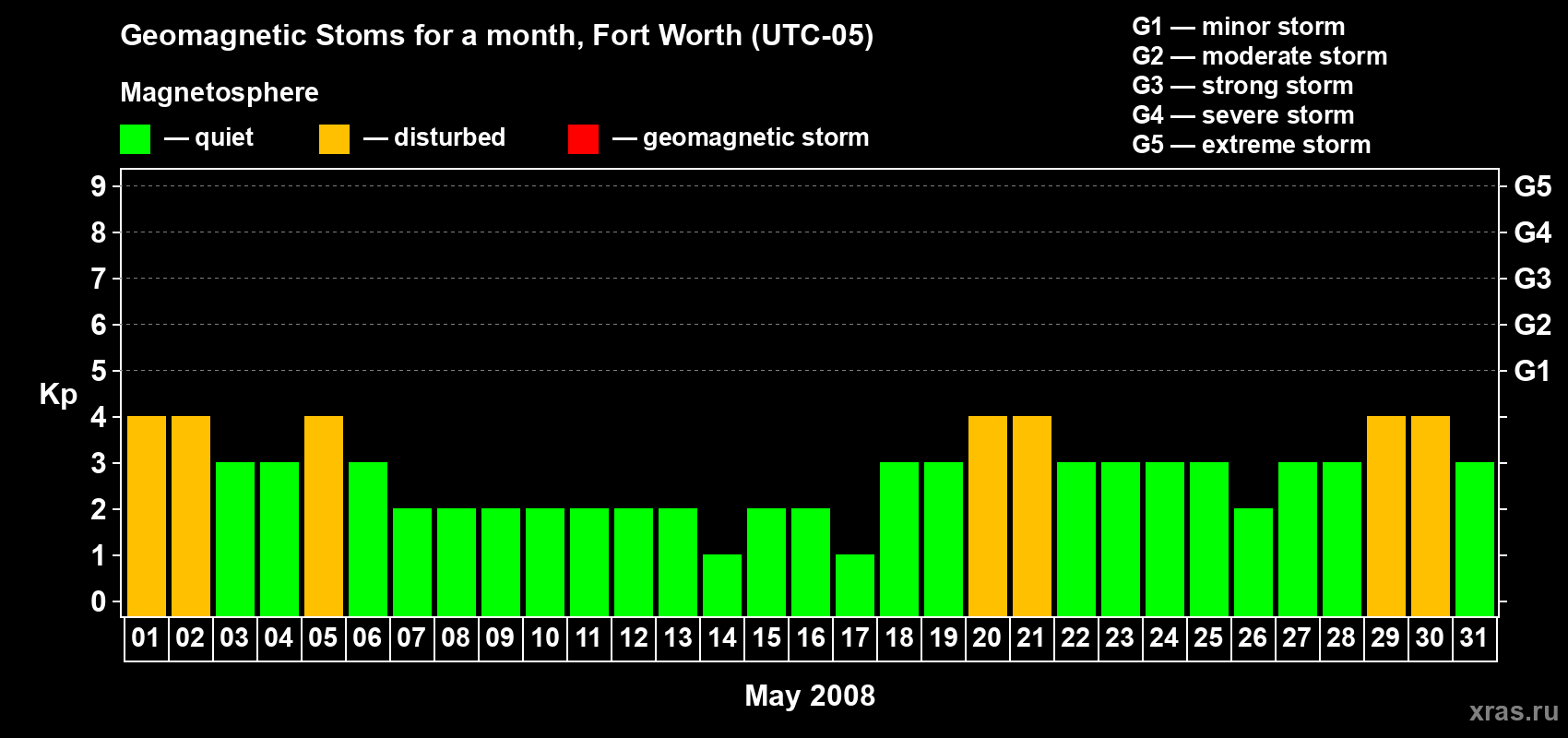Click the day label 10 on the axis

click(x=545, y=637)
